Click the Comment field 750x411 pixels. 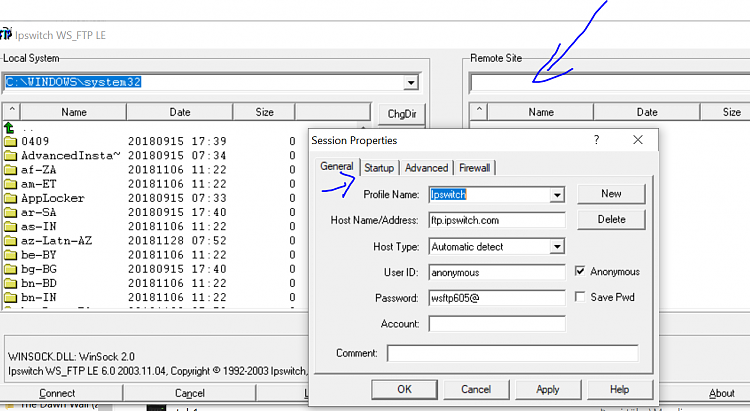click(512, 354)
